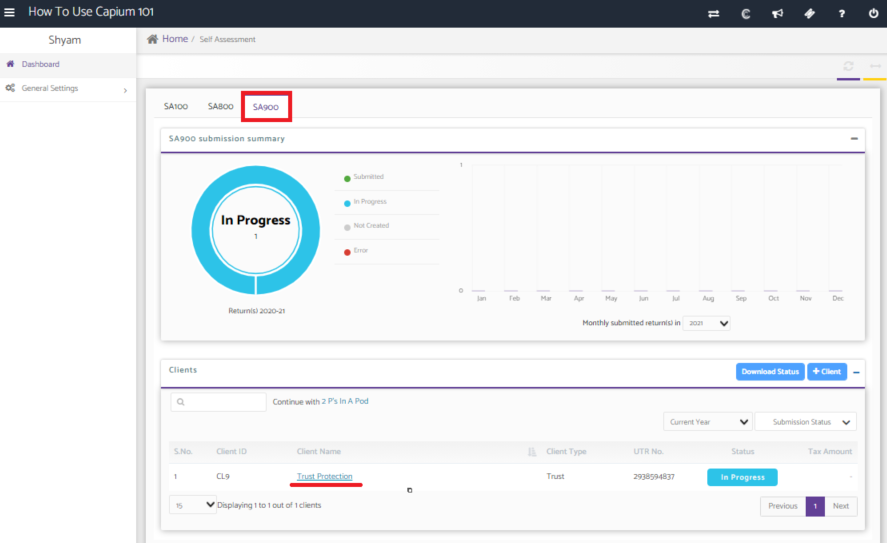This screenshot has height=543, width=887.
Task: Click the In Progress status button
Action: pos(742,477)
